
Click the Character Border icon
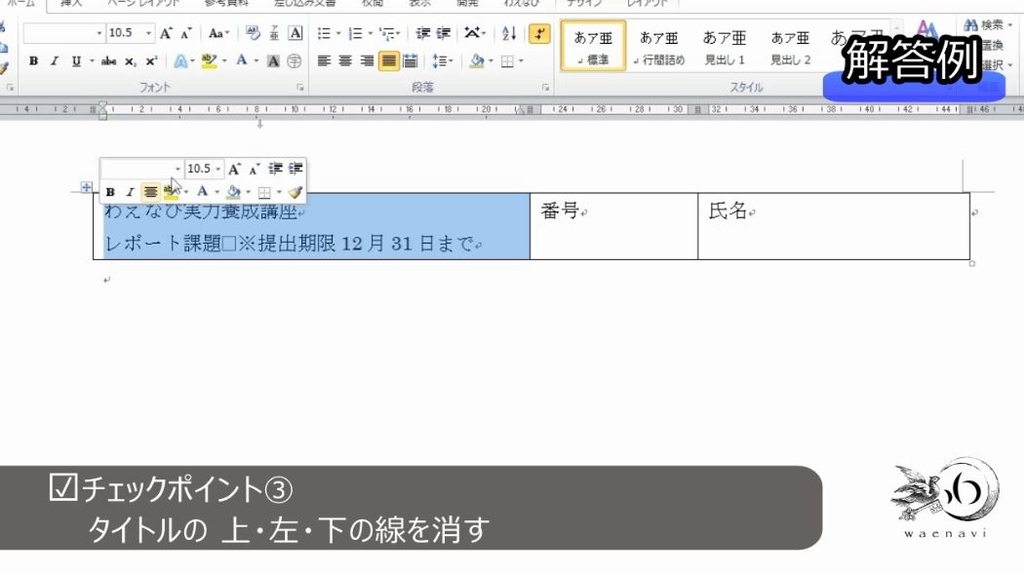coord(295,33)
